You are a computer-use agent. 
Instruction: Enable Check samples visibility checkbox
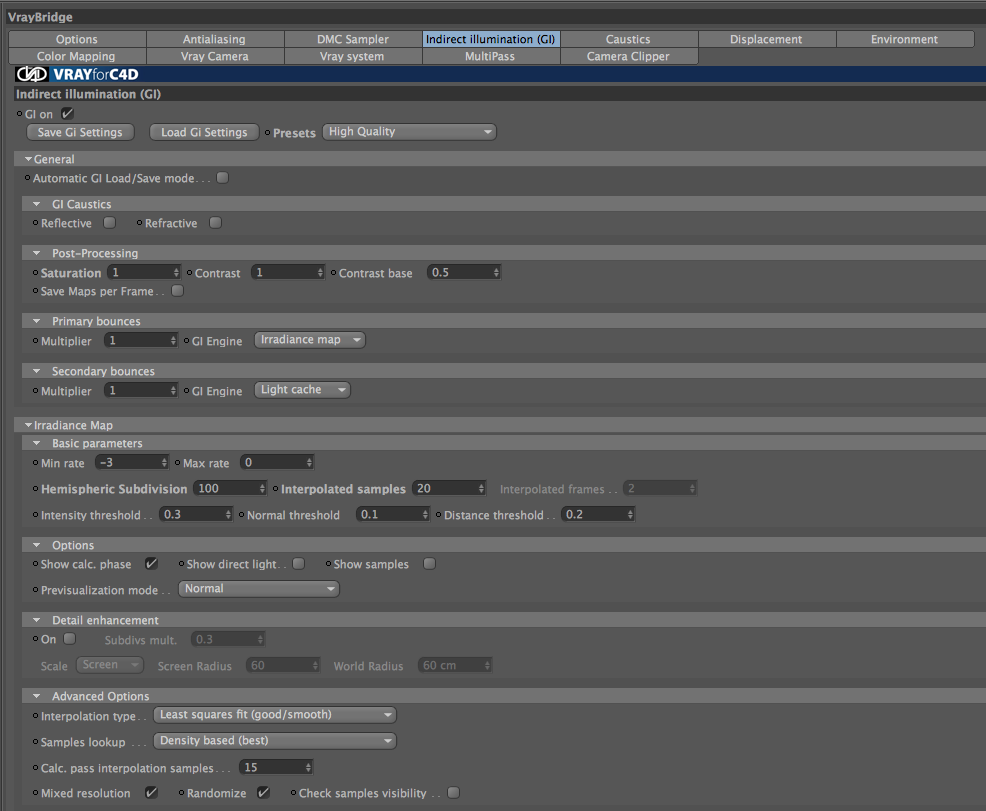(x=453, y=792)
